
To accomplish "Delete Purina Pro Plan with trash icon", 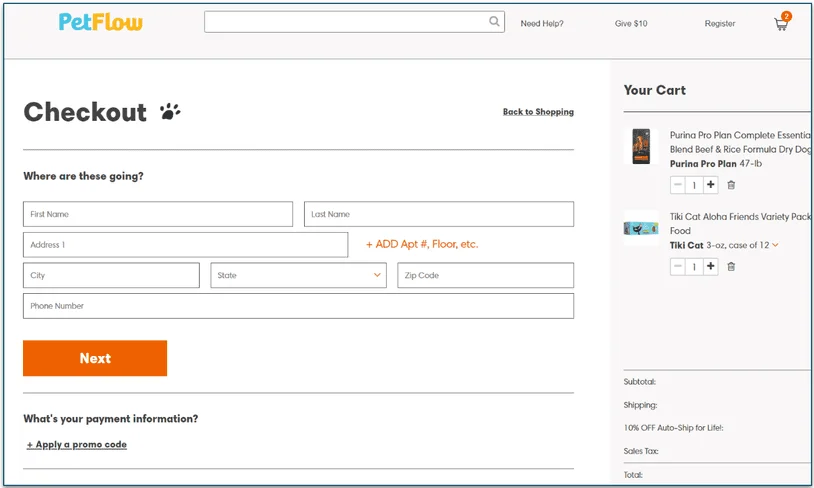I will point(731,185).
